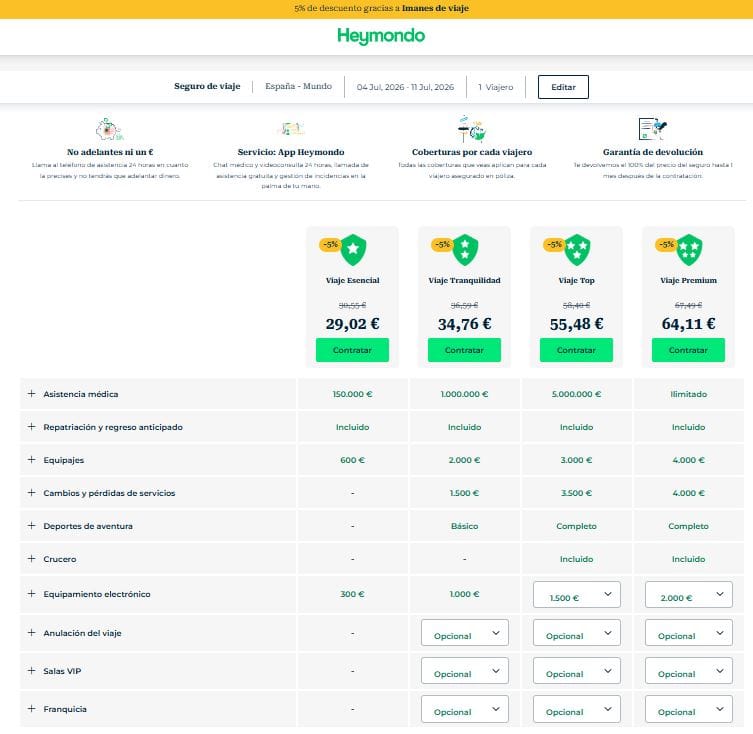Click the 300 € Equipamiento electrónico value

click(x=352, y=594)
